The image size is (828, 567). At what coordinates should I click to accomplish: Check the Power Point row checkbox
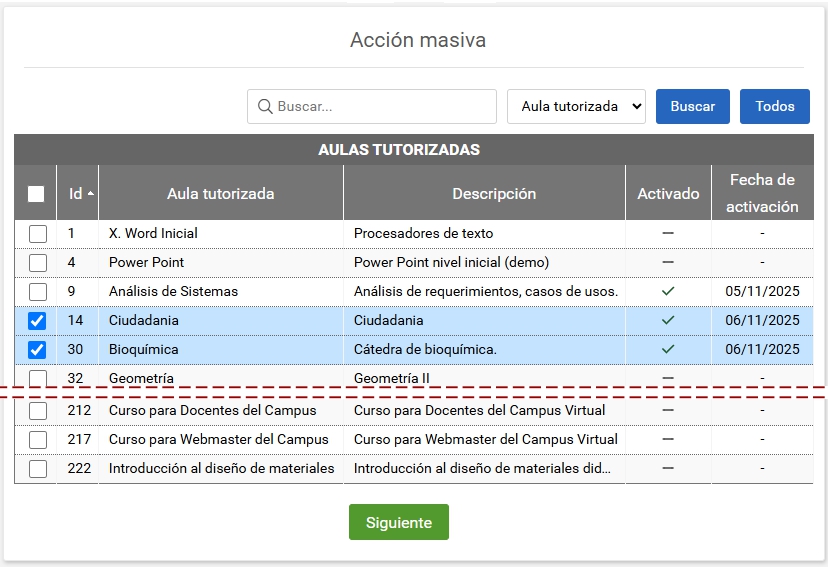(x=37, y=263)
